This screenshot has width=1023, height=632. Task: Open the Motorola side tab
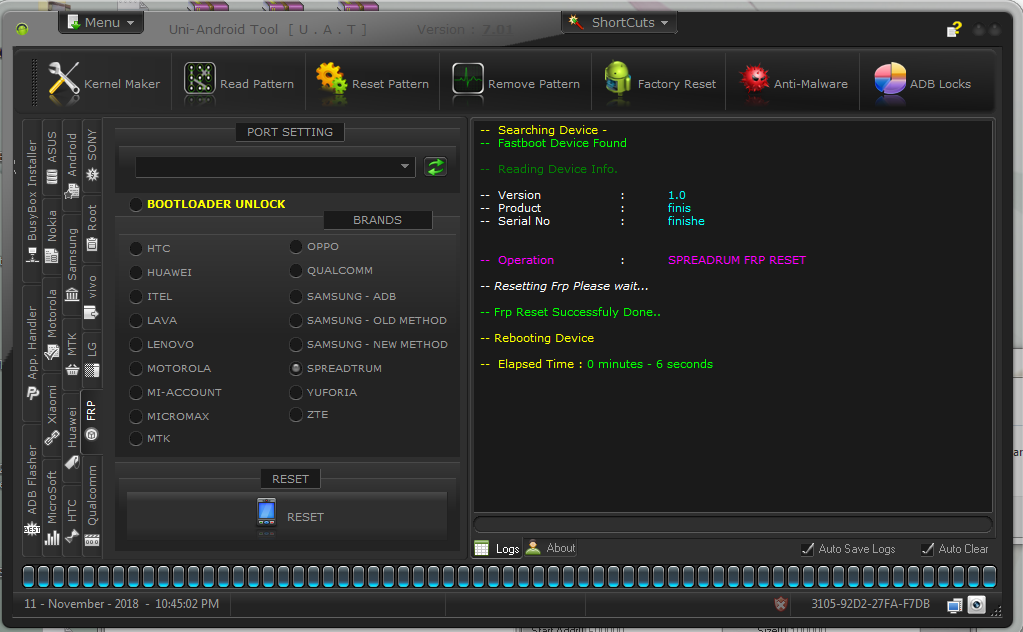click(x=52, y=324)
